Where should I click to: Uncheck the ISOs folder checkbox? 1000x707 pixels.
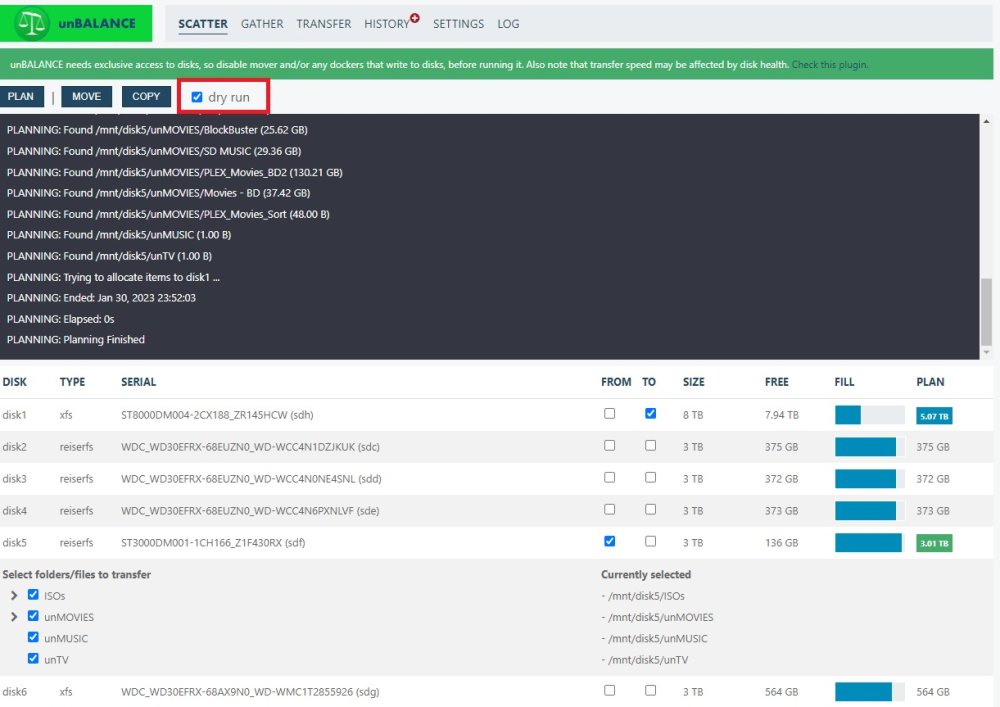coord(33,595)
